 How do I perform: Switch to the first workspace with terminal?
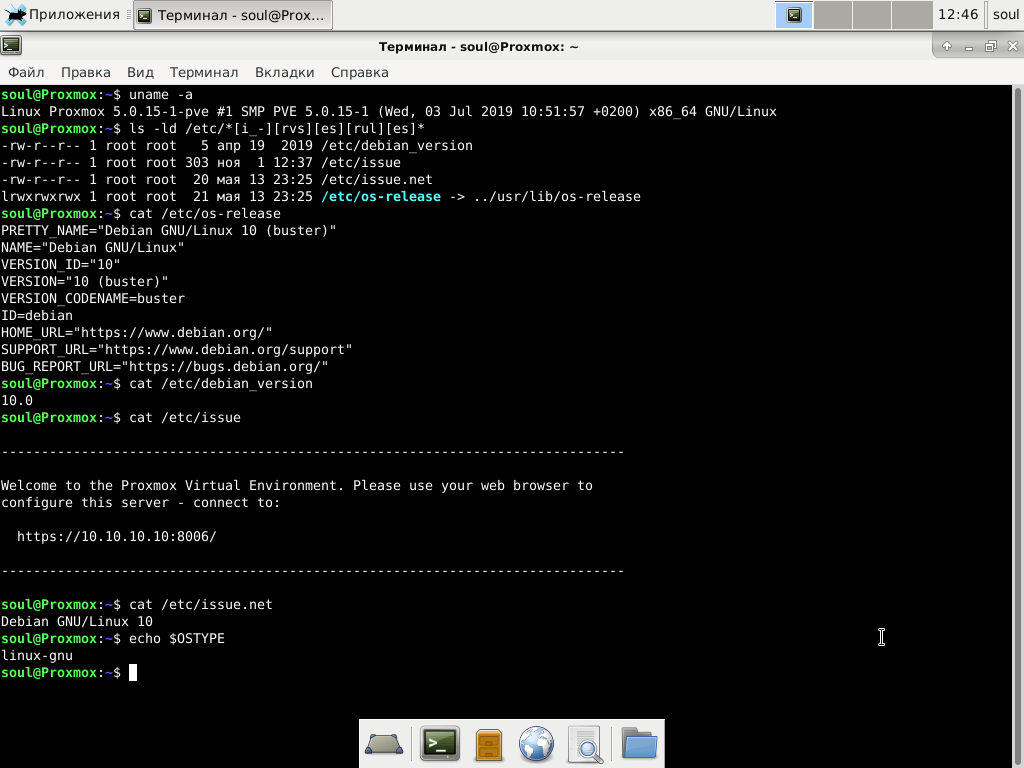click(793, 14)
